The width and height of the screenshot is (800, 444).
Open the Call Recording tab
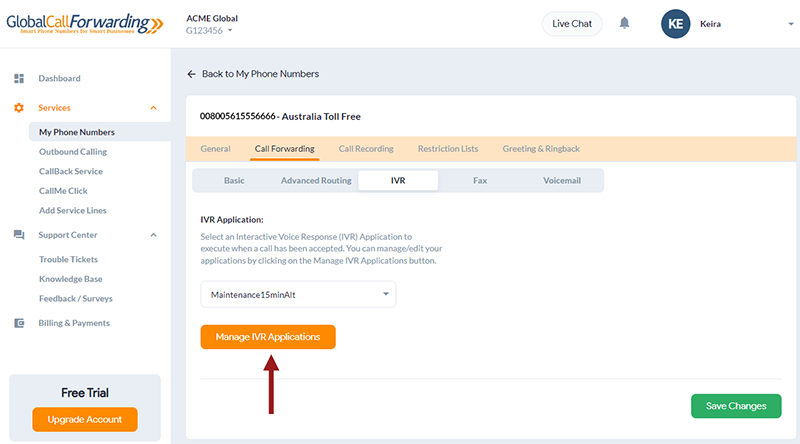tap(366, 149)
